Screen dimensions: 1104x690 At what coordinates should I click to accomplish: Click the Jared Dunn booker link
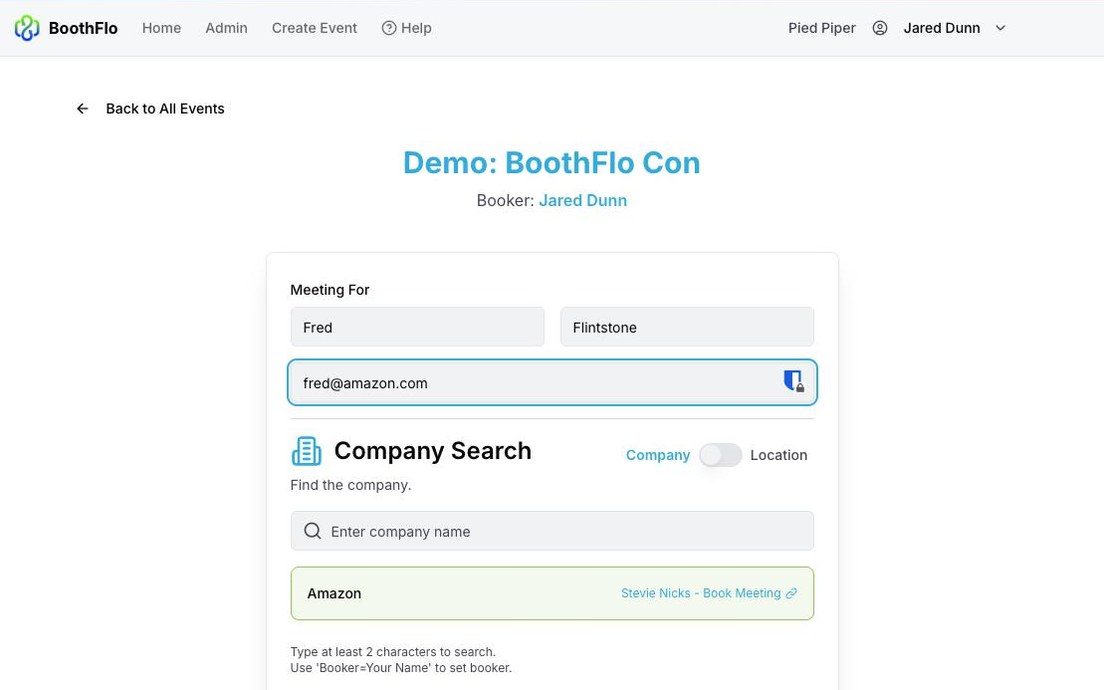point(582,201)
